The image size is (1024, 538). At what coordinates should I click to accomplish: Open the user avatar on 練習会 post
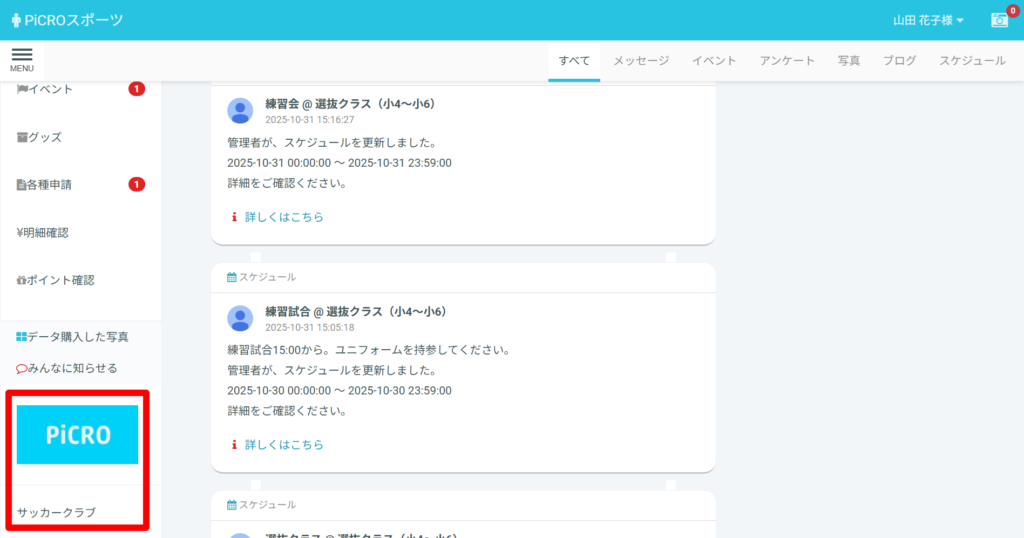point(240,110)
